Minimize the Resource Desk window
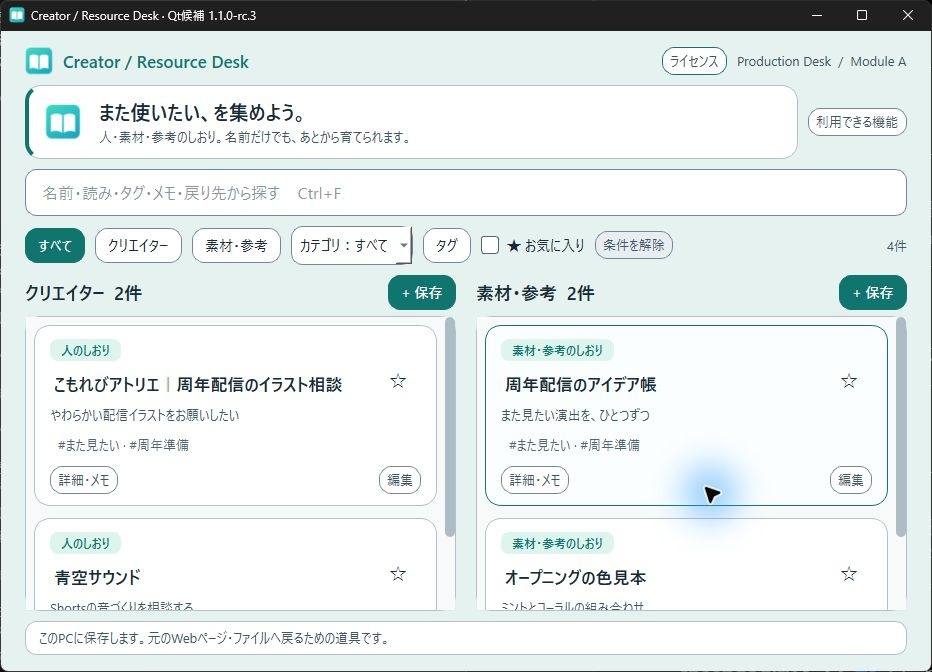The image size is (932, 672). point(817,15)
